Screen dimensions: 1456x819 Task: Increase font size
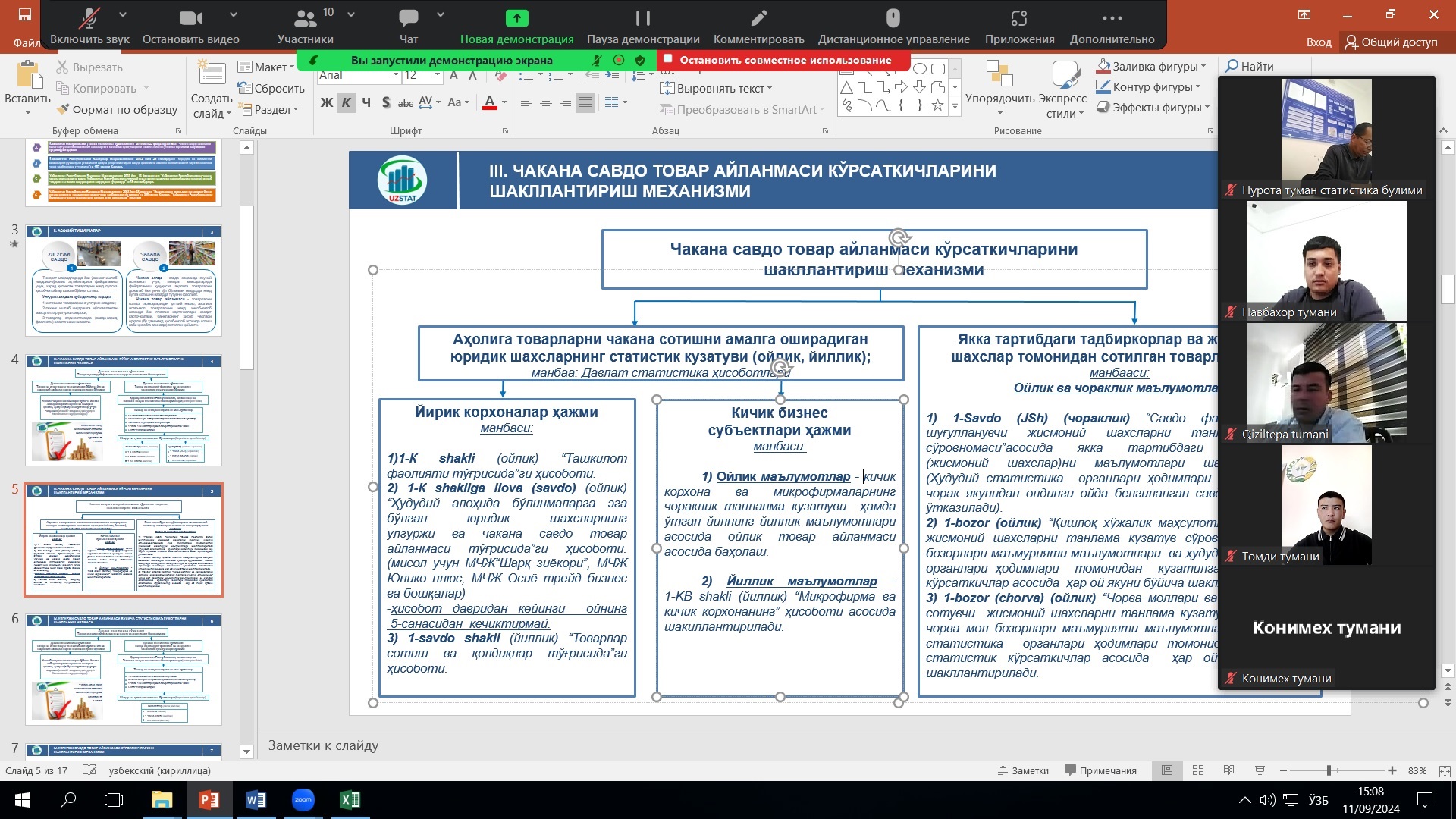(453, 75)
